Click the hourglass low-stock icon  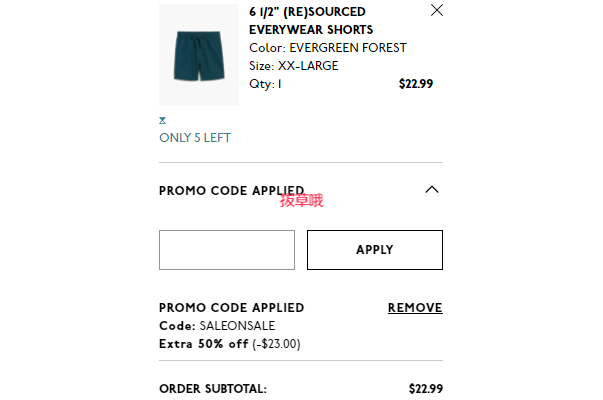[163, 120]
